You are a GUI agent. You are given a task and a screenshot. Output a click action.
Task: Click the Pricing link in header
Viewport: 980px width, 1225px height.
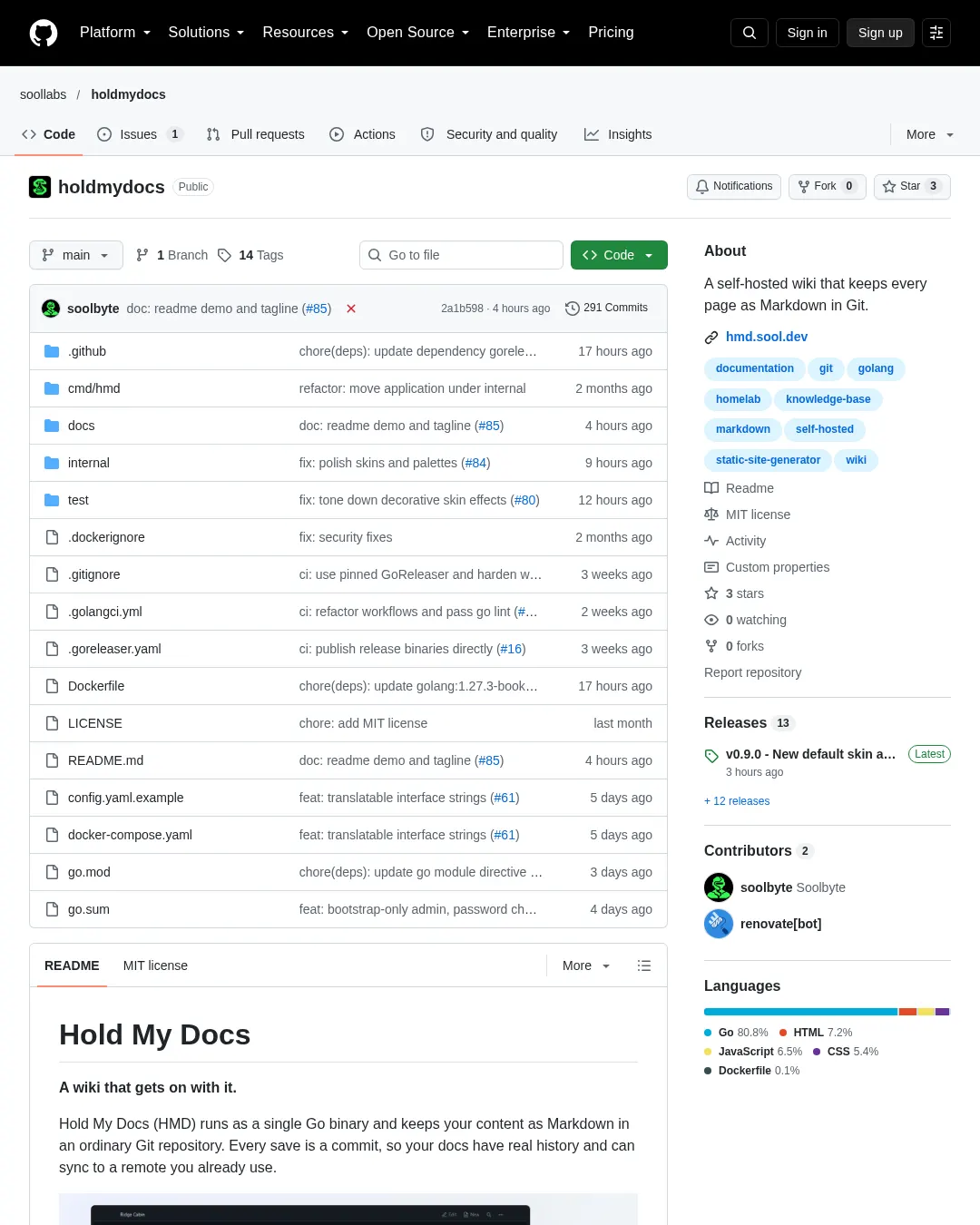click(611, 33)
